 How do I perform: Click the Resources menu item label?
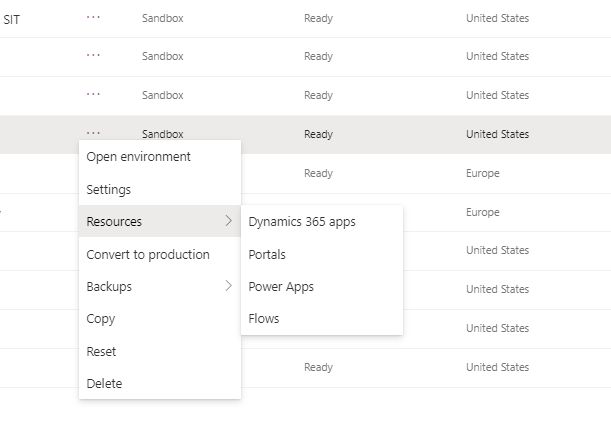pos(114,222)
